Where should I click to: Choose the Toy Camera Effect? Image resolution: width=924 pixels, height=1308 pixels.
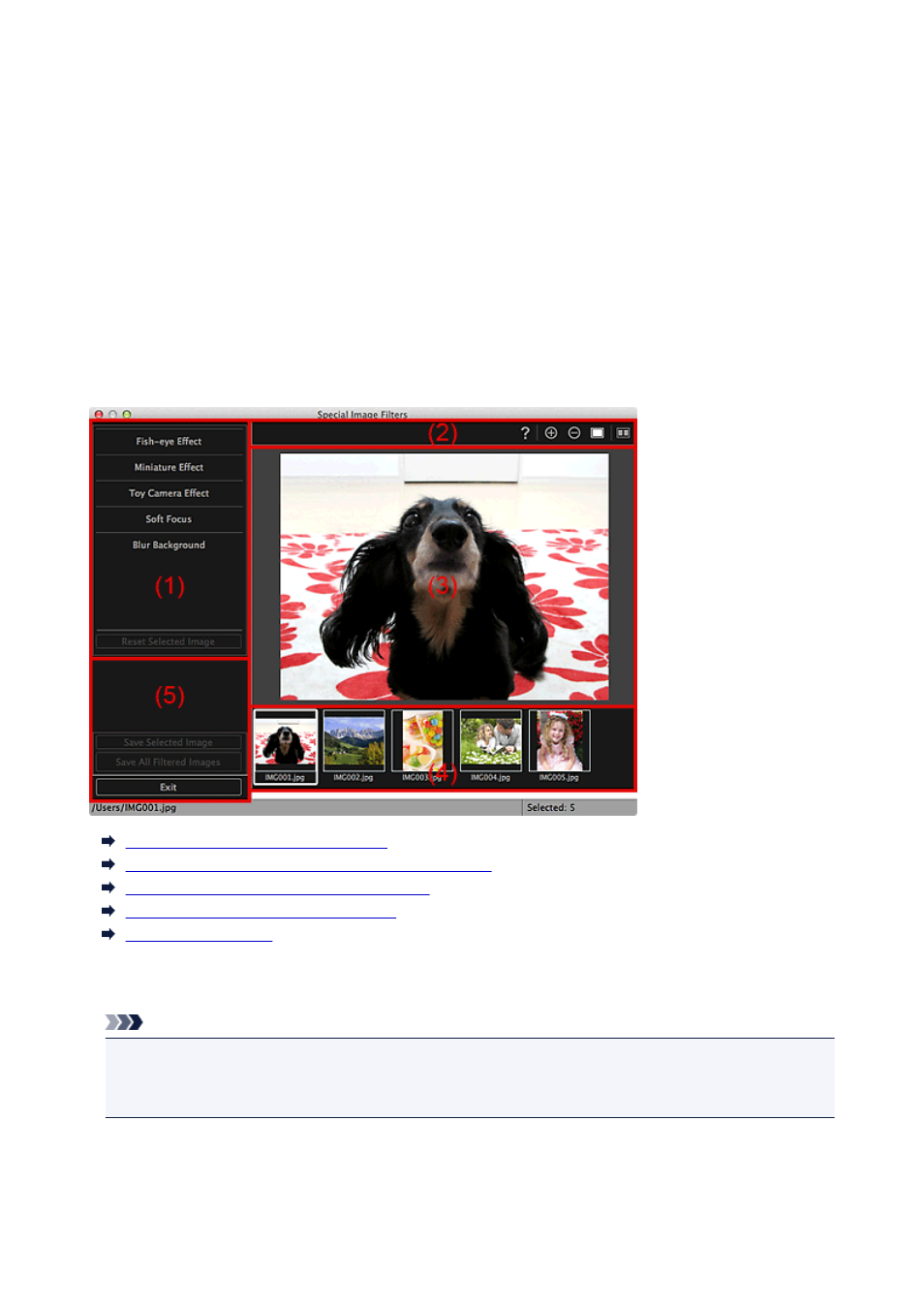pyautogui.click(x=169, y=494)
